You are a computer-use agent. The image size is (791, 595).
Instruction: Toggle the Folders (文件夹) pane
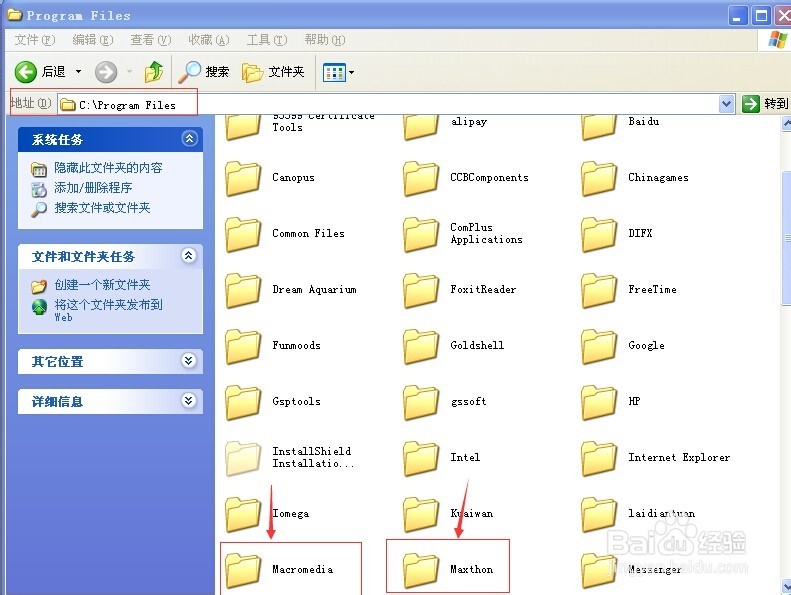pos(273,72)
